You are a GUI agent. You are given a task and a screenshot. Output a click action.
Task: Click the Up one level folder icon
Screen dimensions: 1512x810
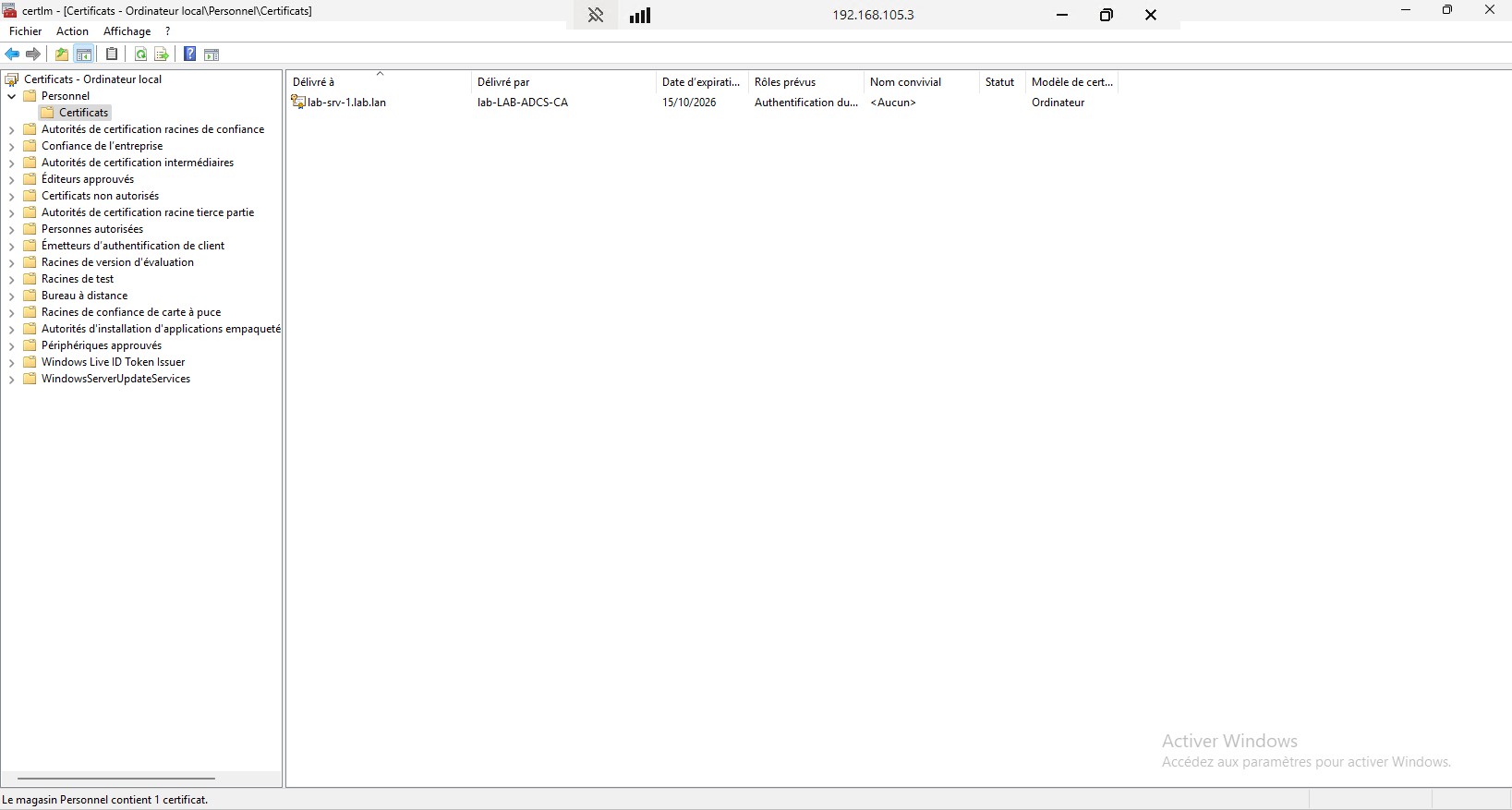click(x=62, y=54)
